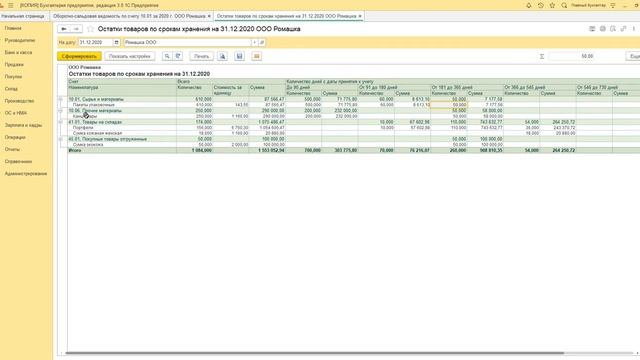Collapse the 45.01 Покупные товары отгруженные group
640x360 pixels.
pos(60,139)
